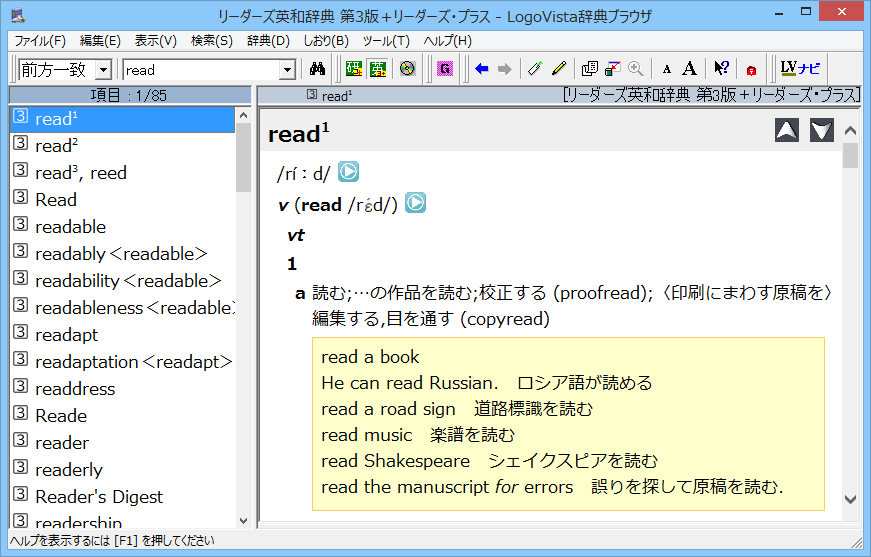Click the yellow highlighter marker icon
This screenshot has height=557, width=871.
point(559,69)
